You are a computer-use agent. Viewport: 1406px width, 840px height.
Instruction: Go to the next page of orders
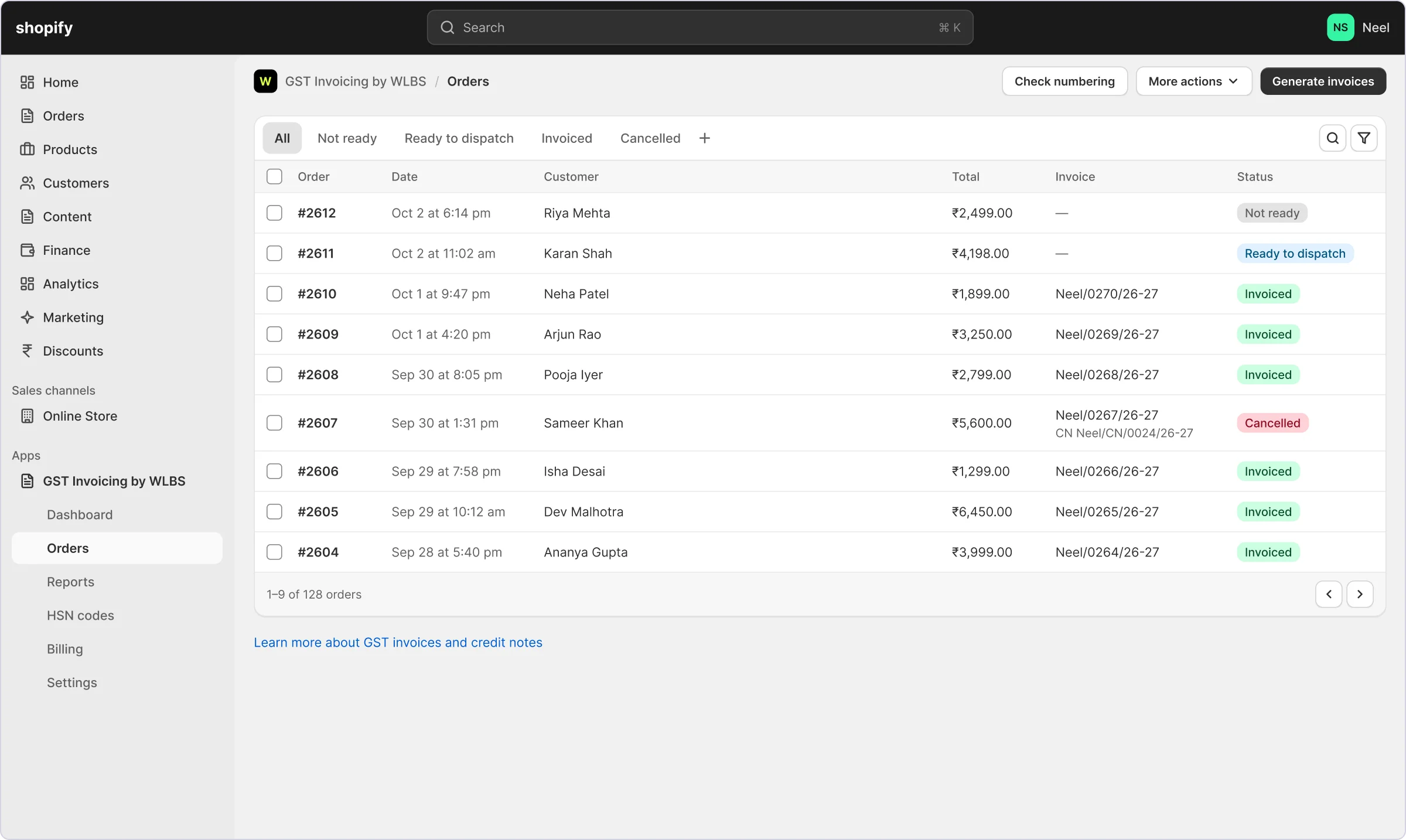1360,594
